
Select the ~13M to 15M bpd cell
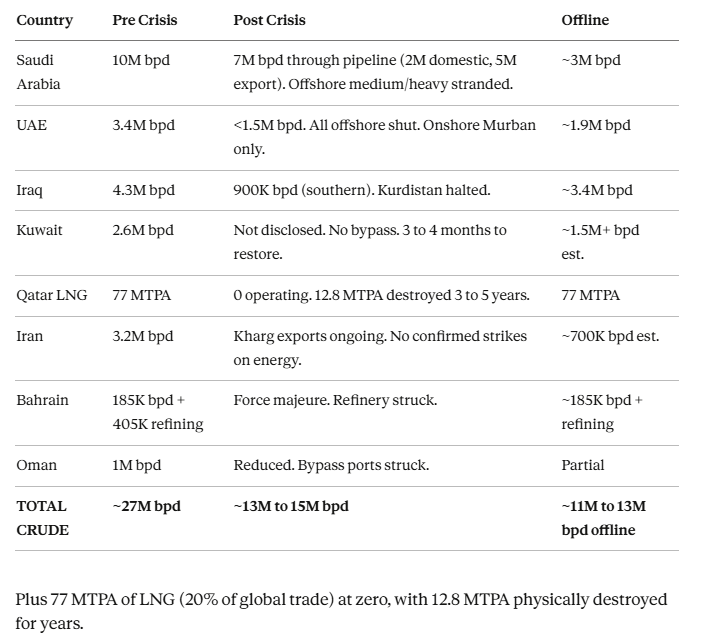pos(291,506)
